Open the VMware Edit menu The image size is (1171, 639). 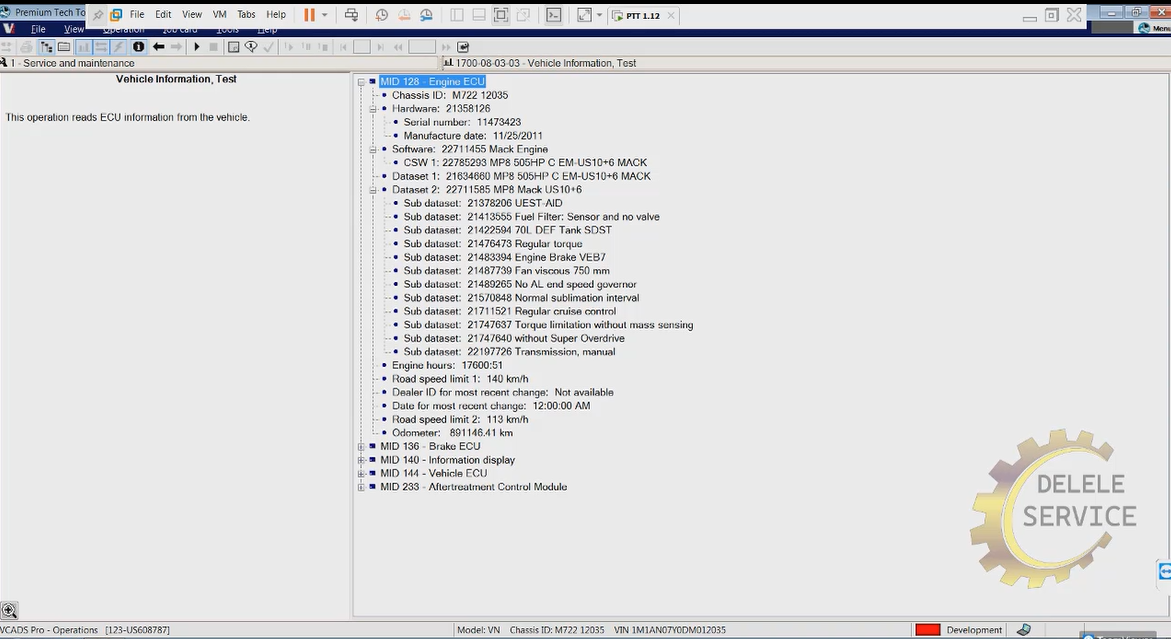[x=164, y=14]
